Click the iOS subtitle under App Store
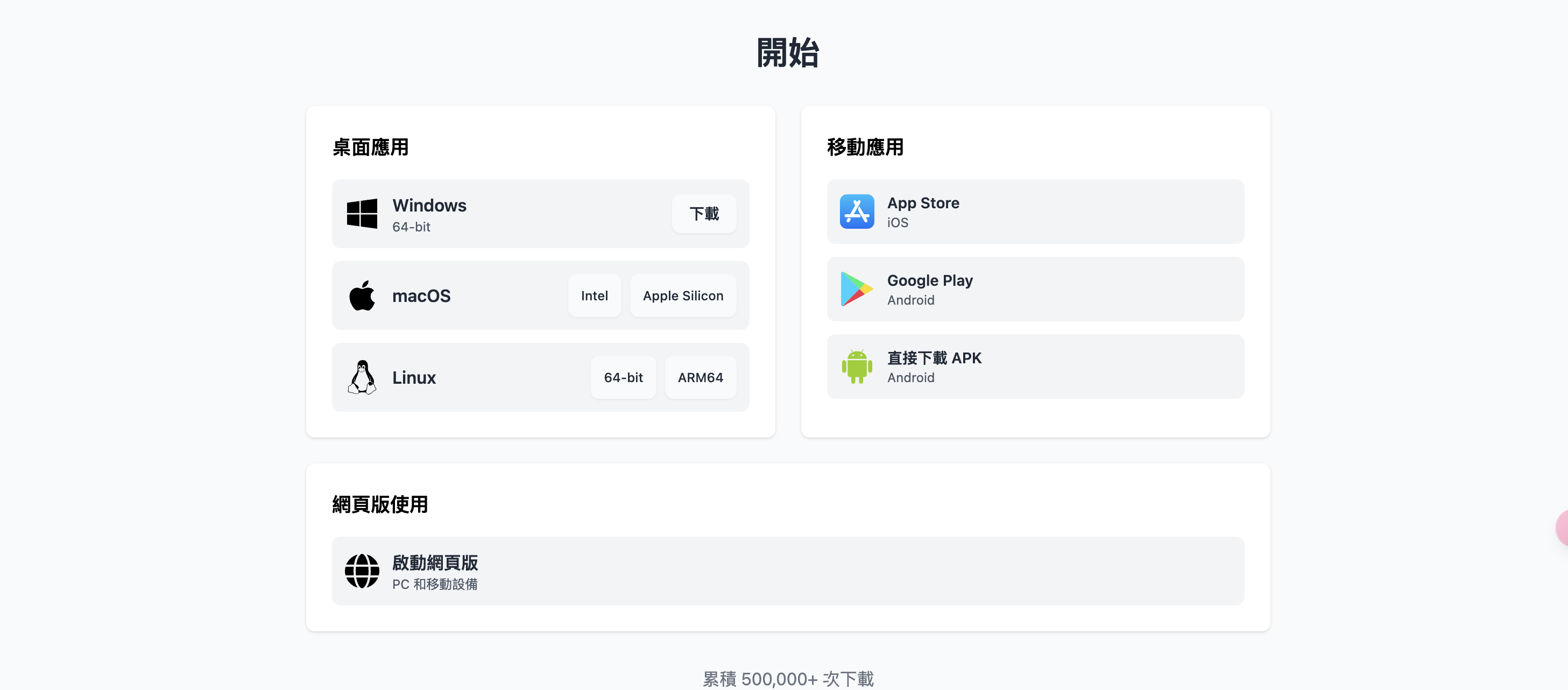Viewport: 1568px width, 690px height. coord(897,222)
